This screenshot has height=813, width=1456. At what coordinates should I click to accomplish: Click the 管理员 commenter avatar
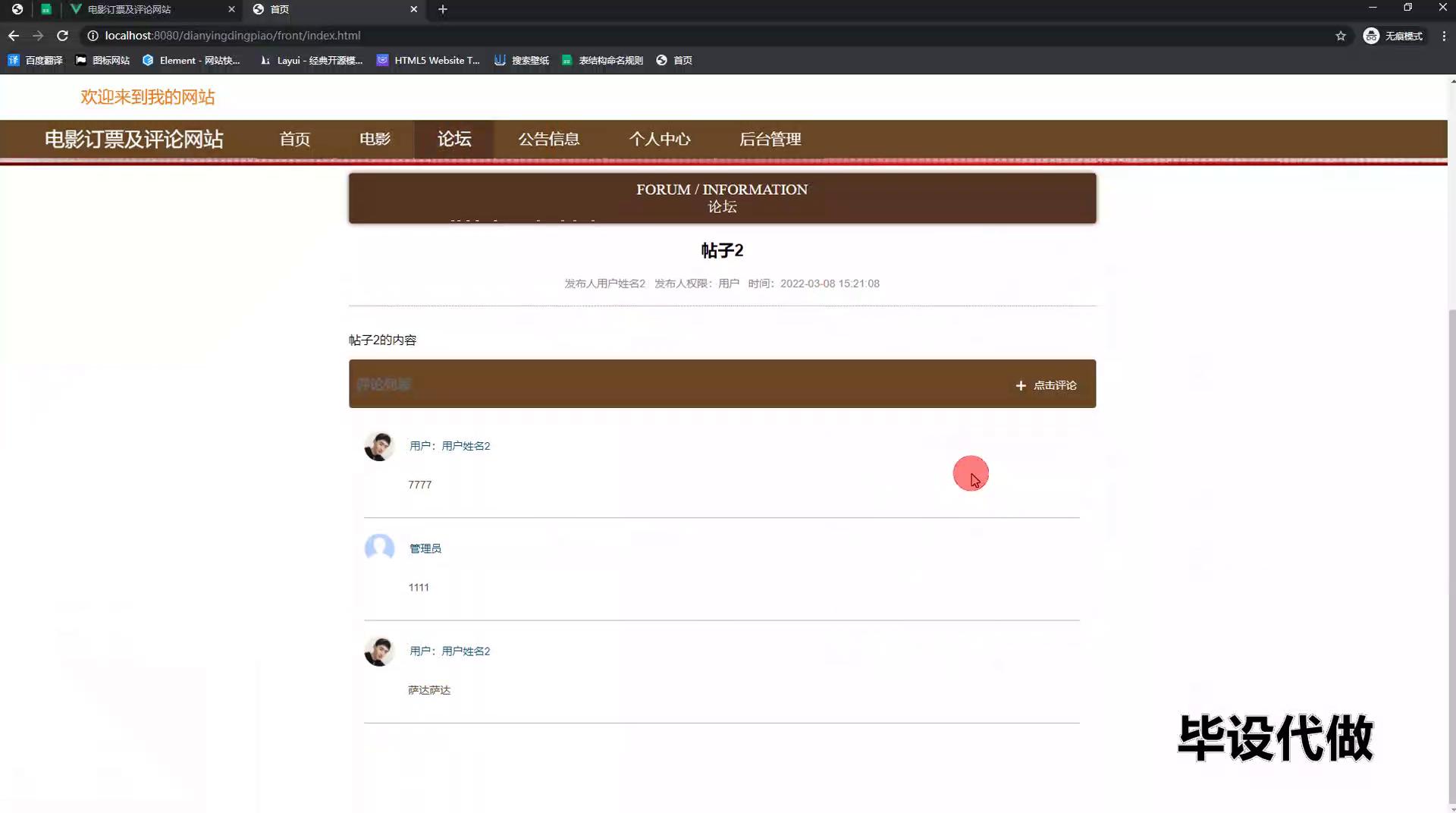[x=379, y=548]
